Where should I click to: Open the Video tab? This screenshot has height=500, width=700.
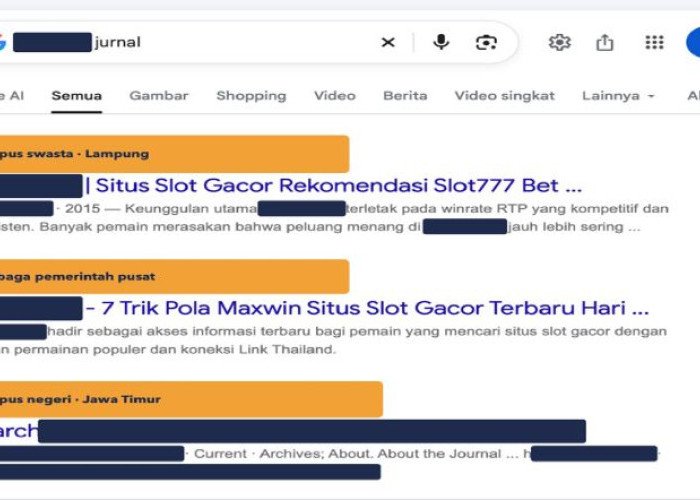point(335,96)
